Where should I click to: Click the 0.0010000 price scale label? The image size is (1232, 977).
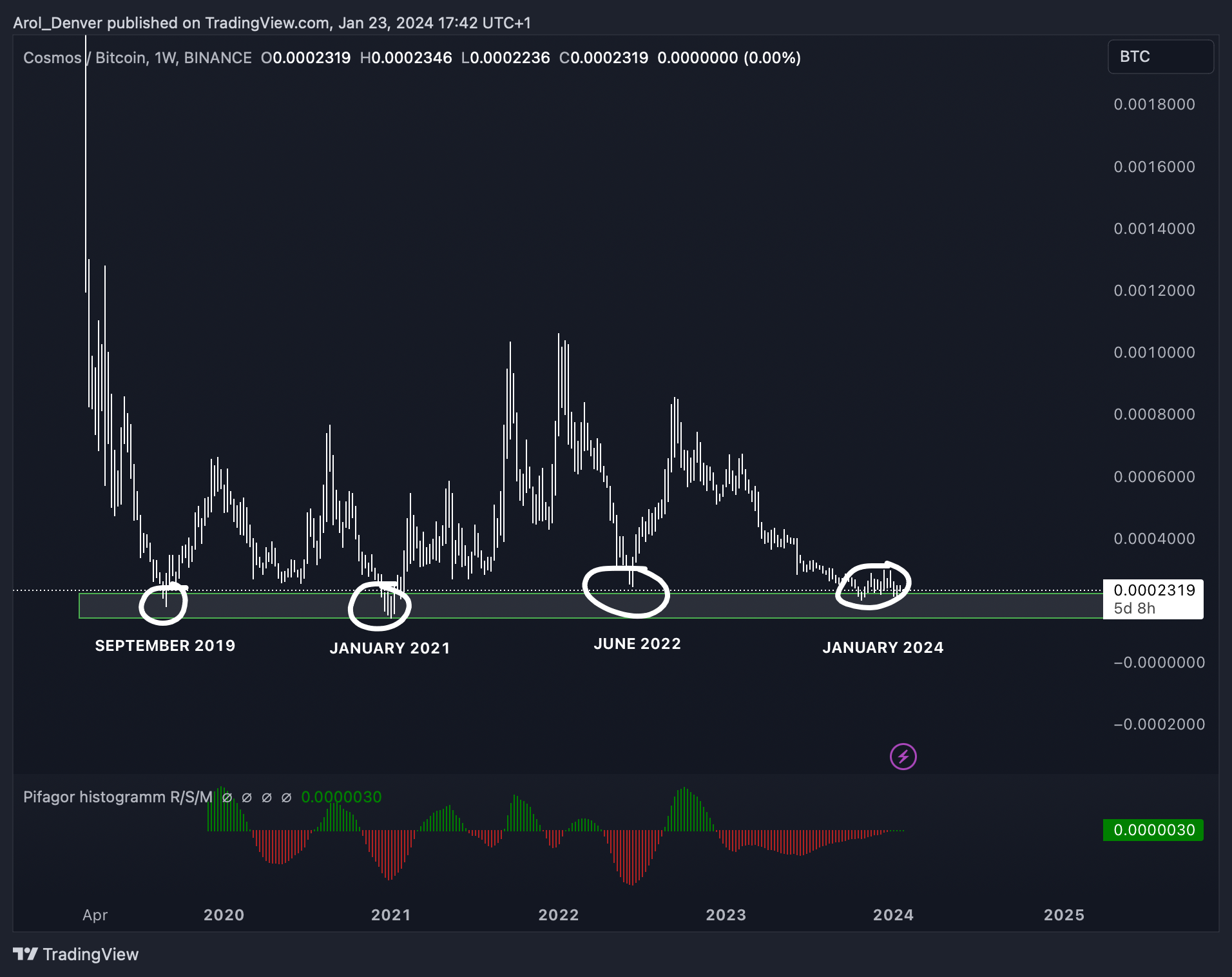tap(1154, 353)
